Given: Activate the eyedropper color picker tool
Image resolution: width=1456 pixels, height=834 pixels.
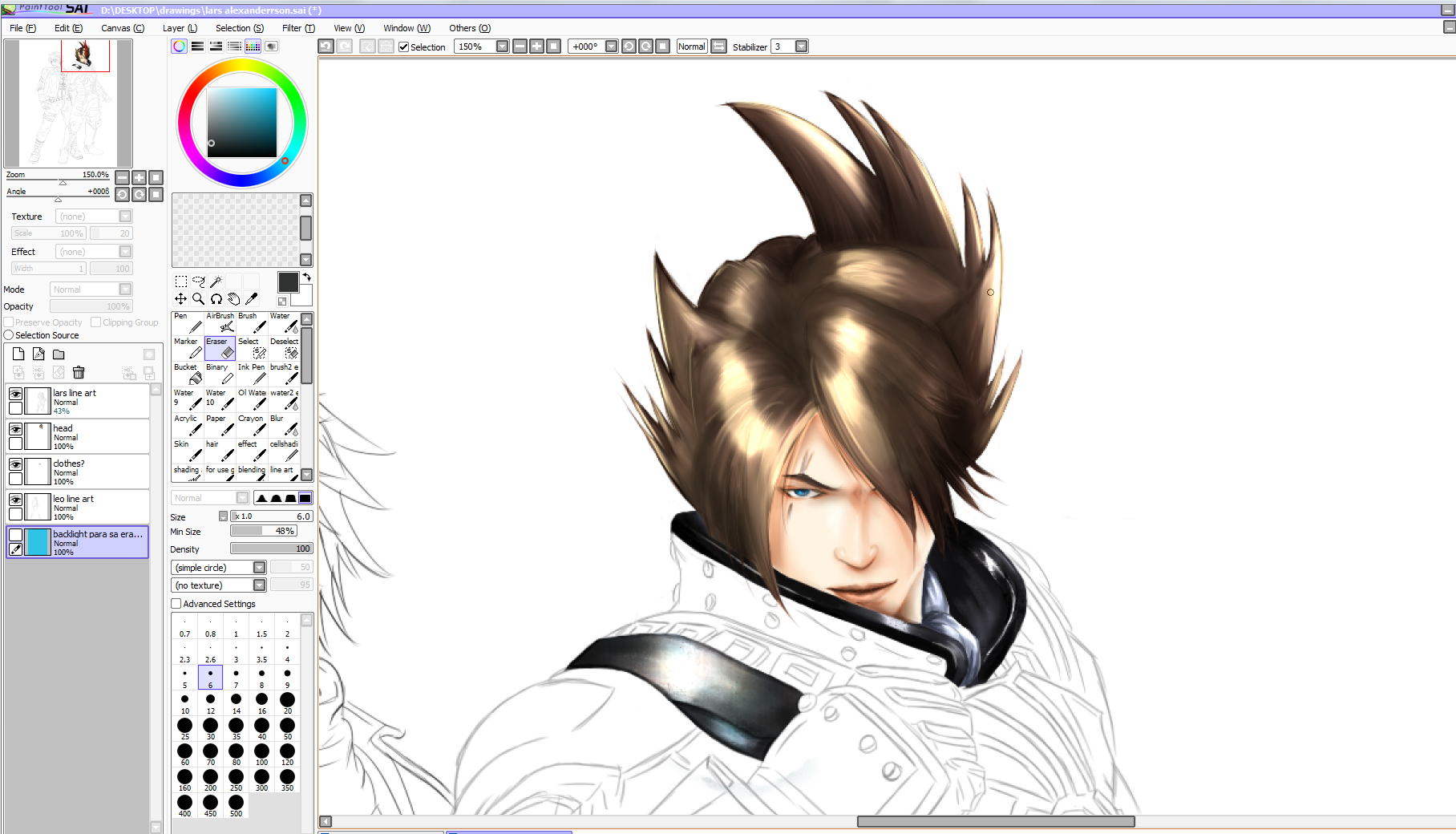Looking at the screenshot, I should tap(251, 298).
